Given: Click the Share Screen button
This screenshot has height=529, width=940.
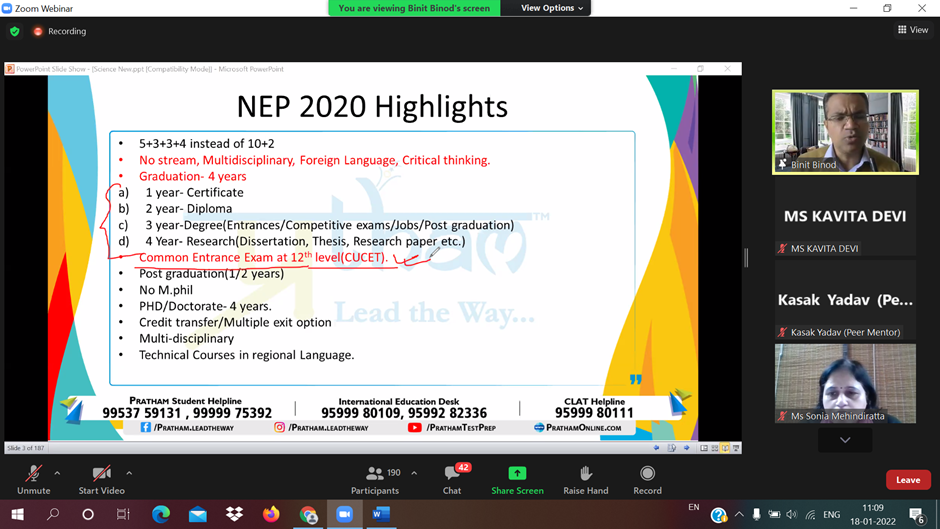Looking at the screenshot, I should [517, 479].
